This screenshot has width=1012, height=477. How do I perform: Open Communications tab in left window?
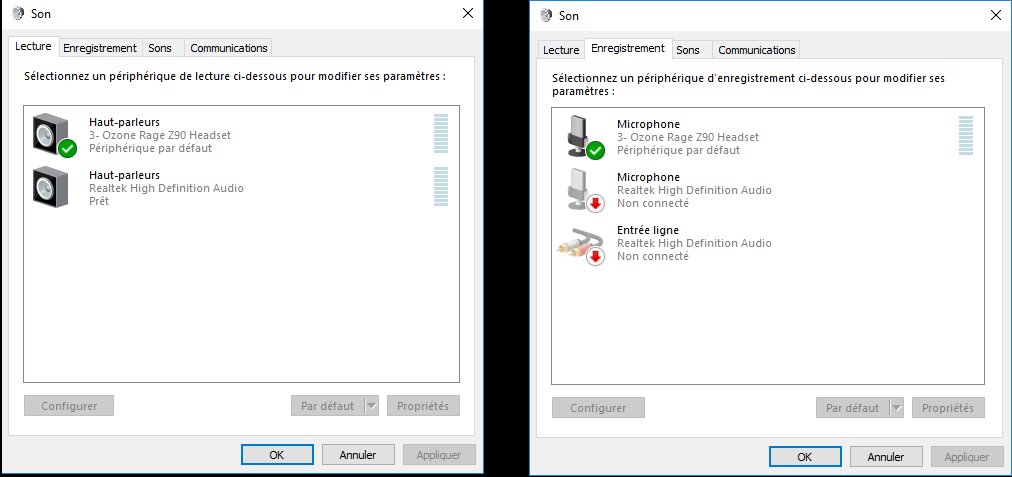[228, 48]
